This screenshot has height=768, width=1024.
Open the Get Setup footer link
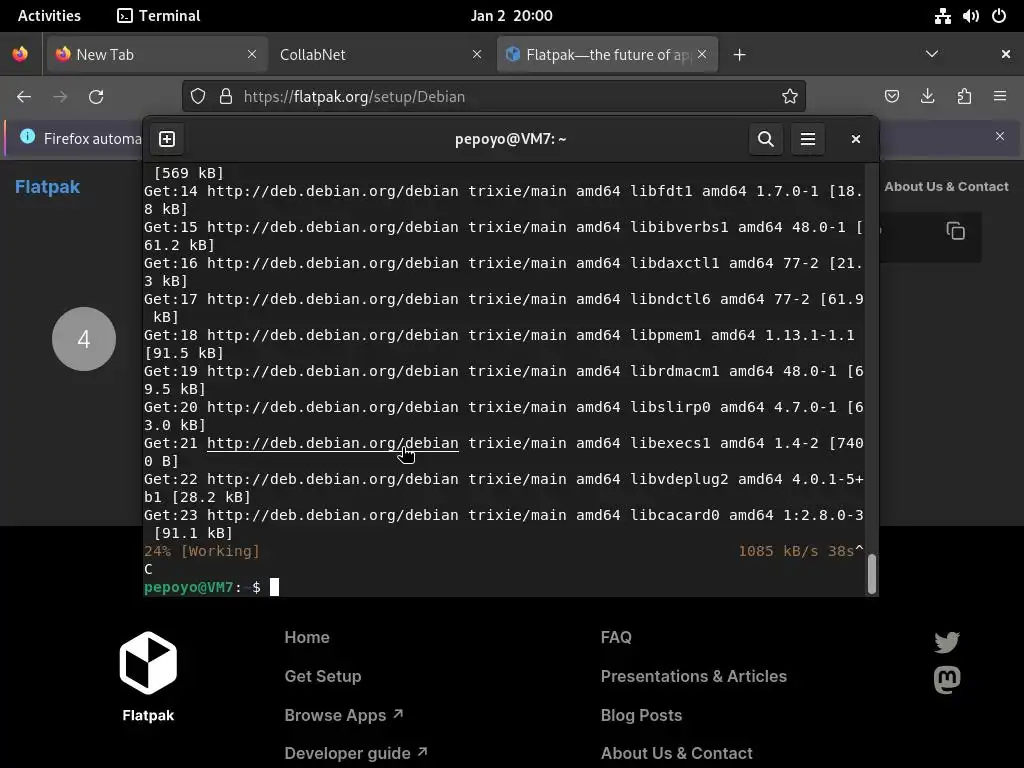(323, 676)
